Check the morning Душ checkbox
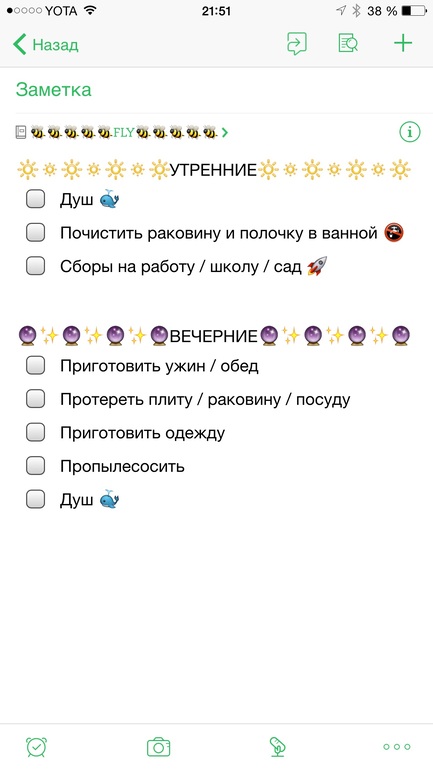 tap(35, 199)
